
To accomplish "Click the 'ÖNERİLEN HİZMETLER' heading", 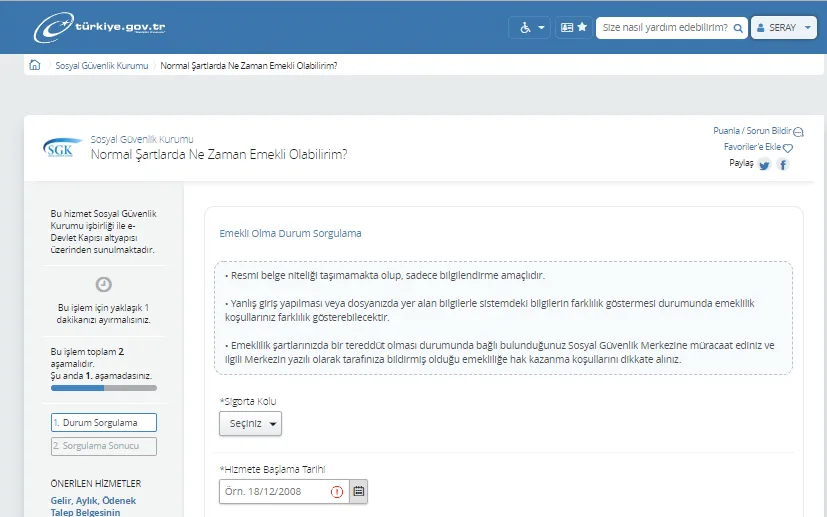I will (x=96, y=483).
